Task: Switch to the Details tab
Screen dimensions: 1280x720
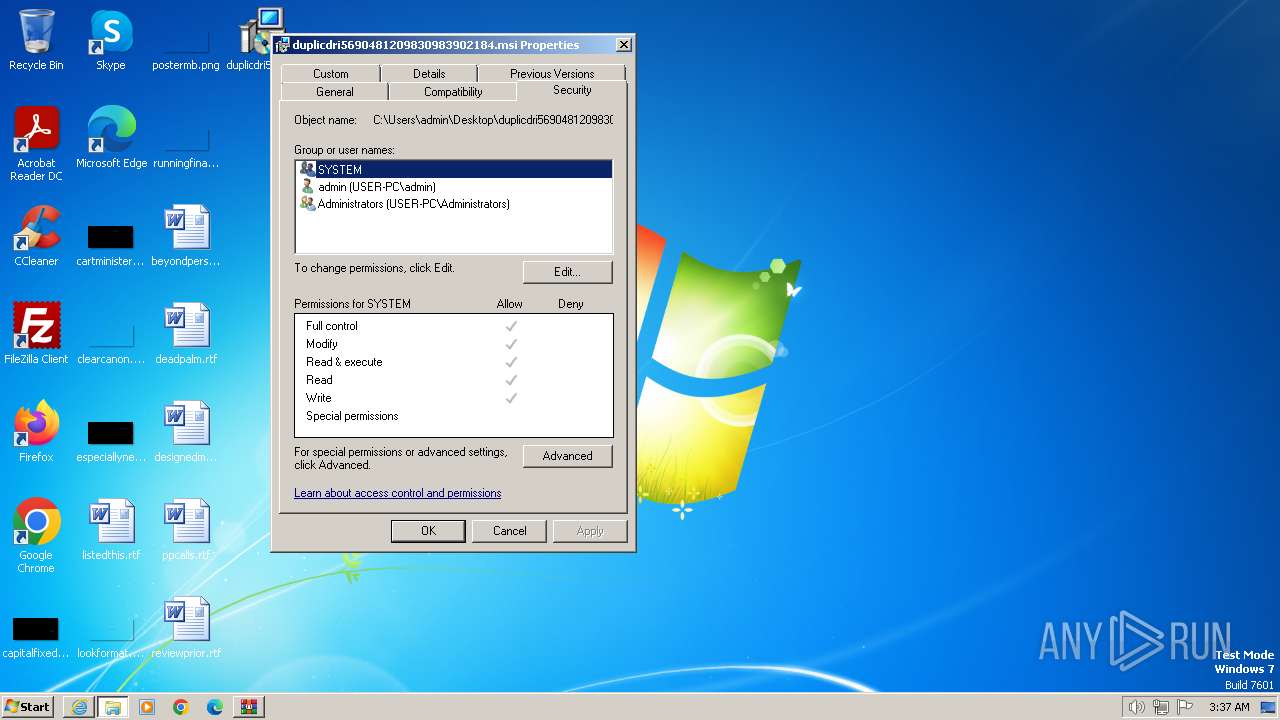Action: click(x=429, y=74)
